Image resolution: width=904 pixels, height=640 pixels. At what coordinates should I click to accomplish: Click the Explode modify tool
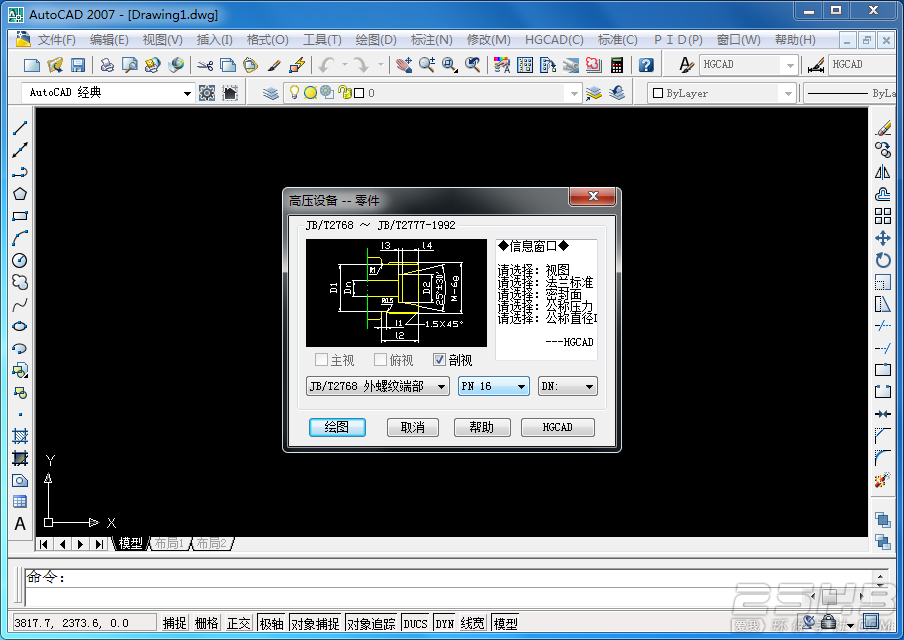click(x=883, y=480)
